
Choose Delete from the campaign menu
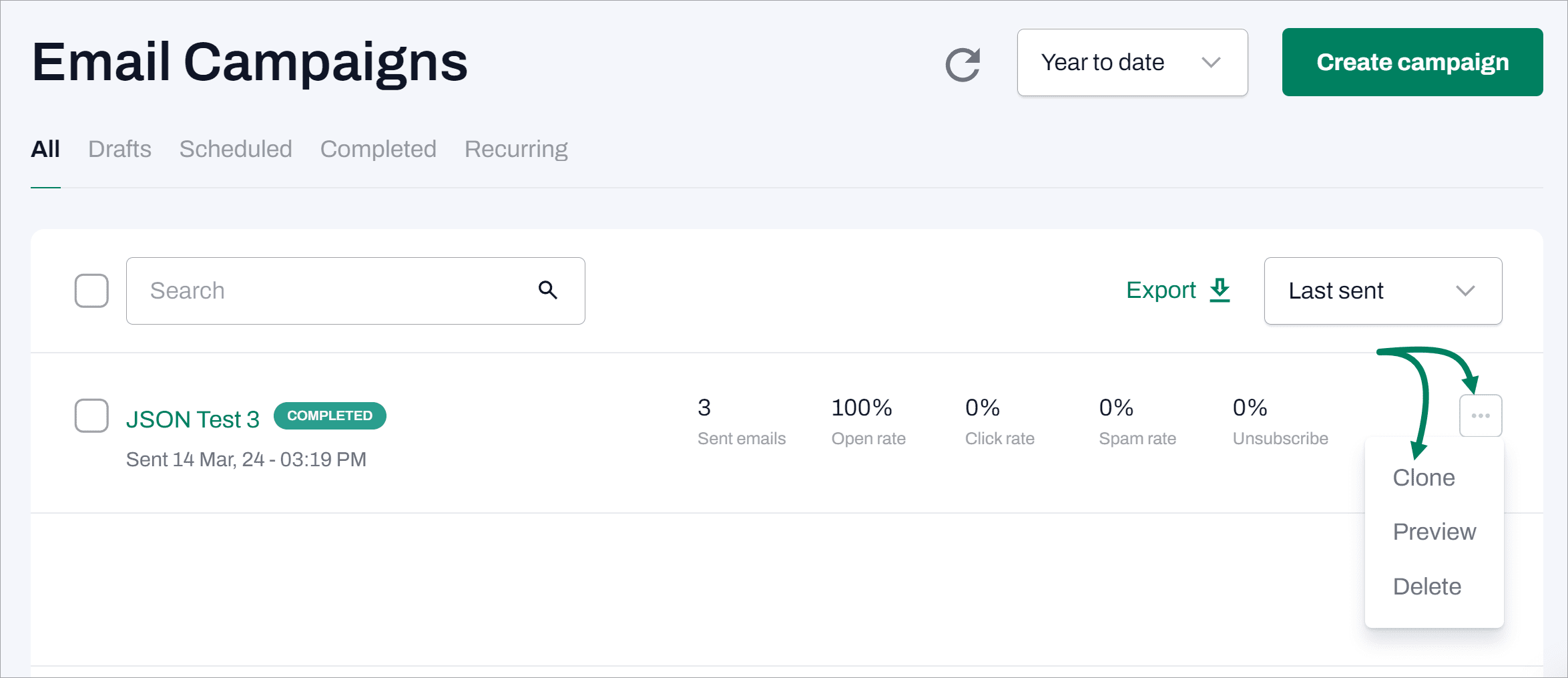(x=1426, y=586)
